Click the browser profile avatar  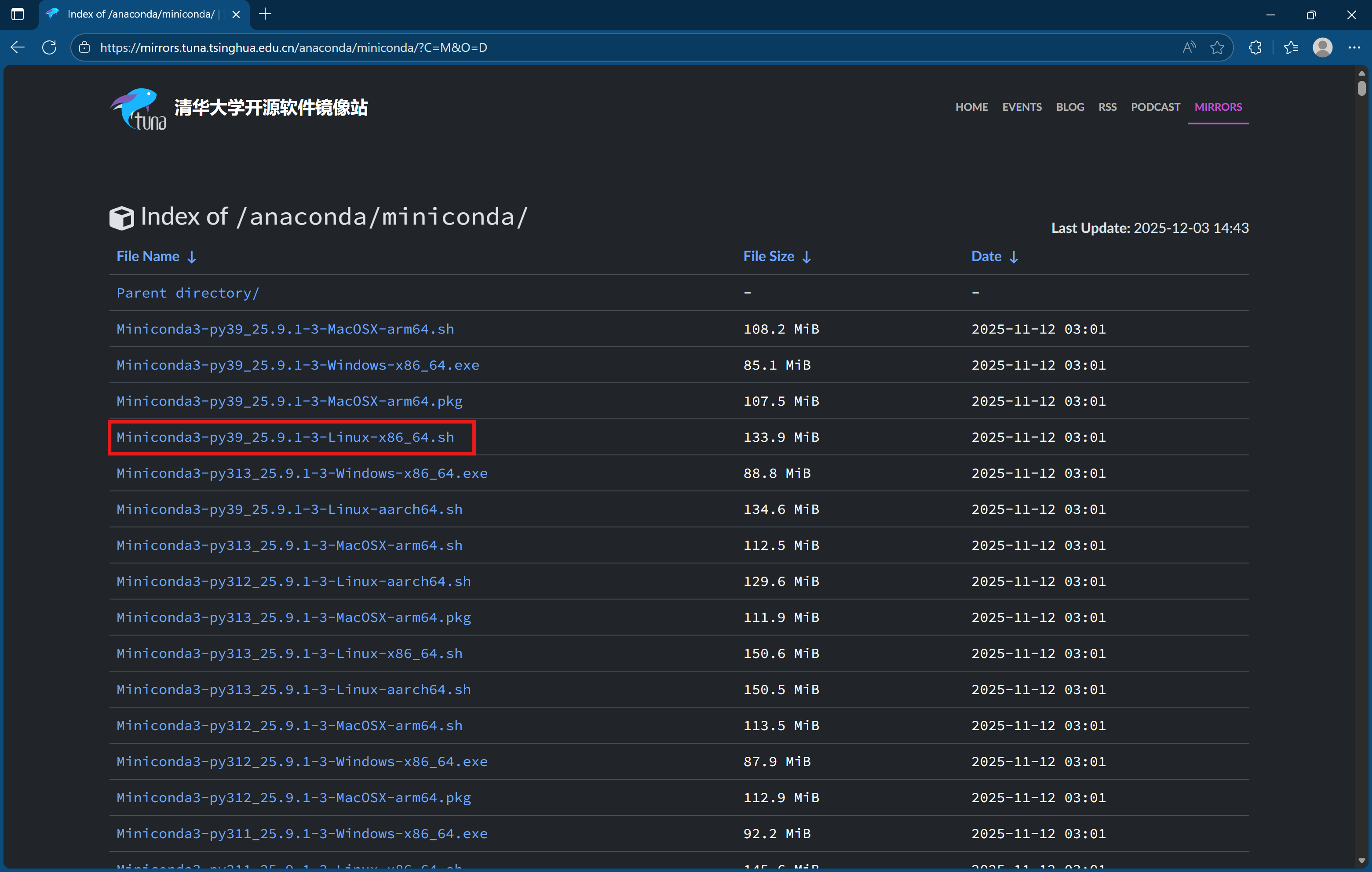(x=1322, y=47)
